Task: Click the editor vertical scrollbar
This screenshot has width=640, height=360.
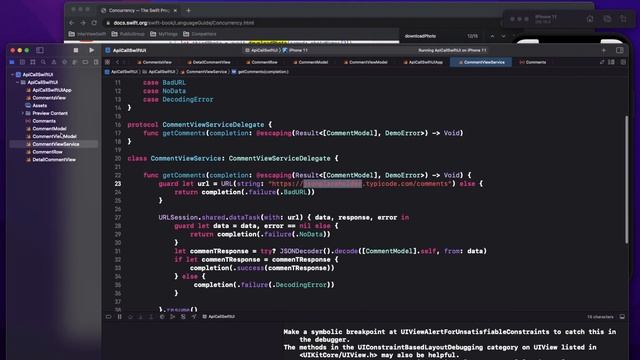Action: (627, 180)
